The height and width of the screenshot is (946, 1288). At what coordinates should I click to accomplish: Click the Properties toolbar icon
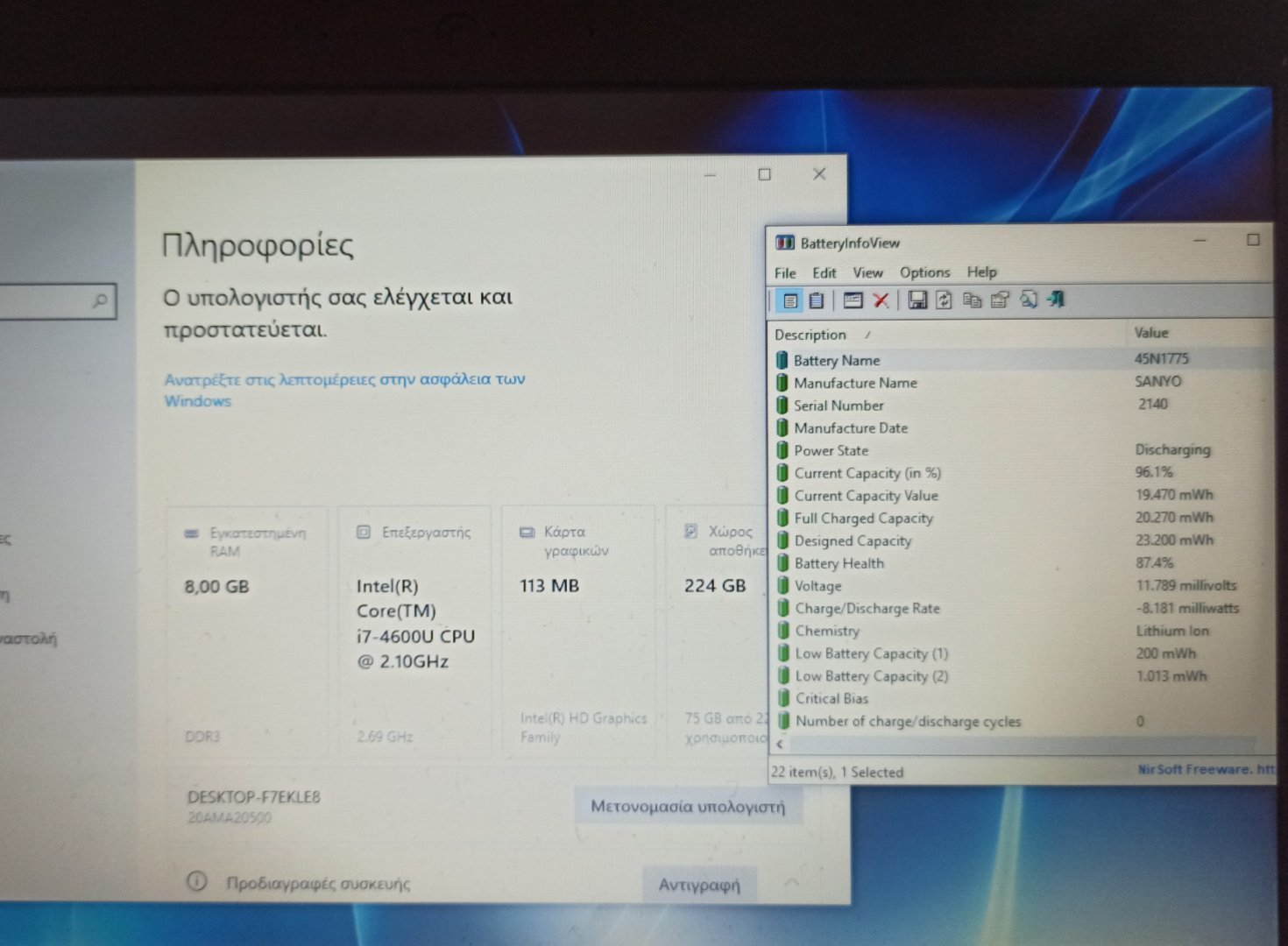point(1000,300)
